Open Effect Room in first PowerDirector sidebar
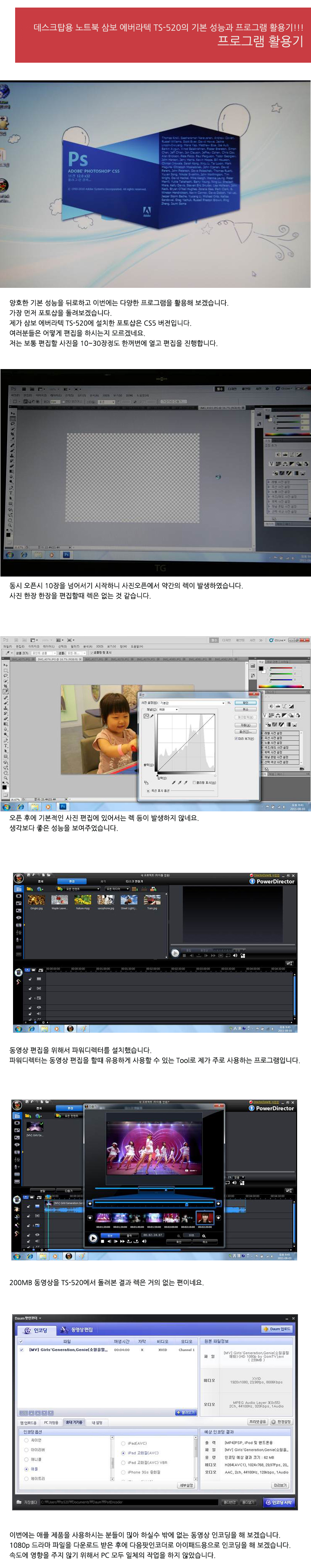311x1568 pixels. tap(18, 896)
